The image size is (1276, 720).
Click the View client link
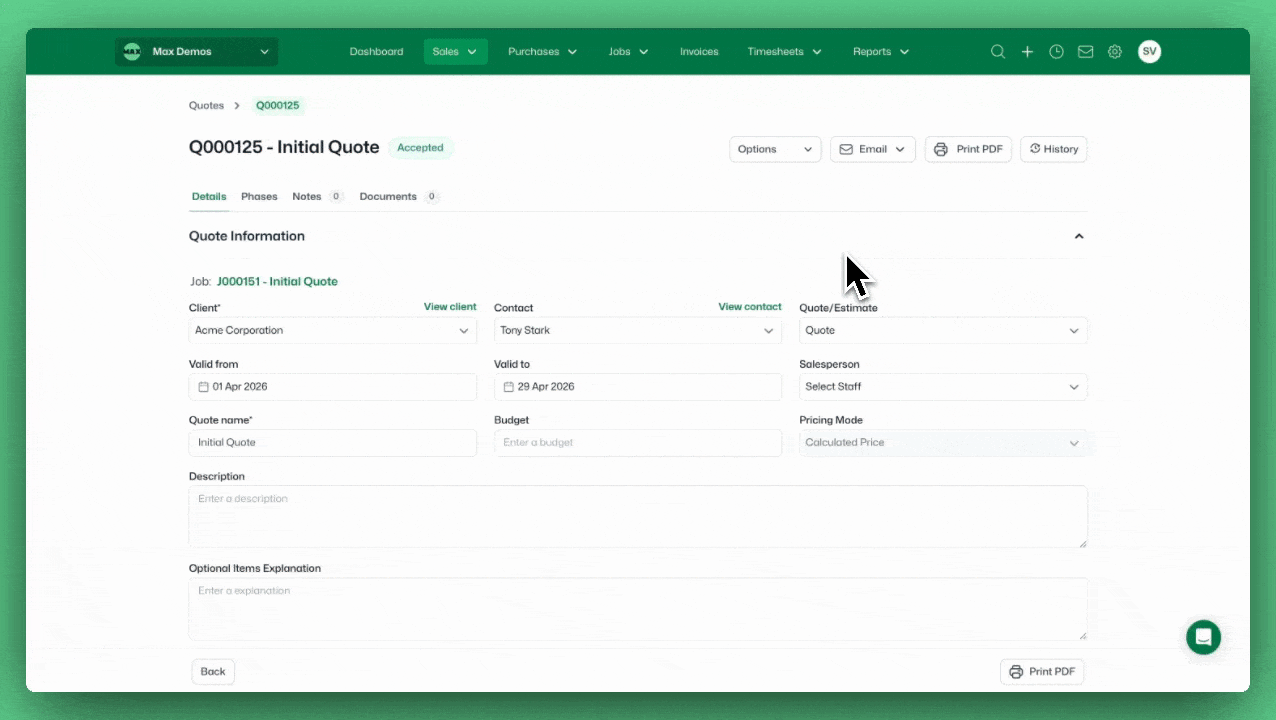pos(450,307)
